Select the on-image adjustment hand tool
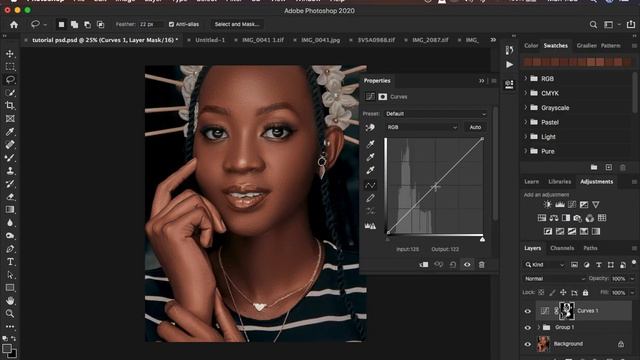This screenshot has width=640, height=360. [370, 128]
